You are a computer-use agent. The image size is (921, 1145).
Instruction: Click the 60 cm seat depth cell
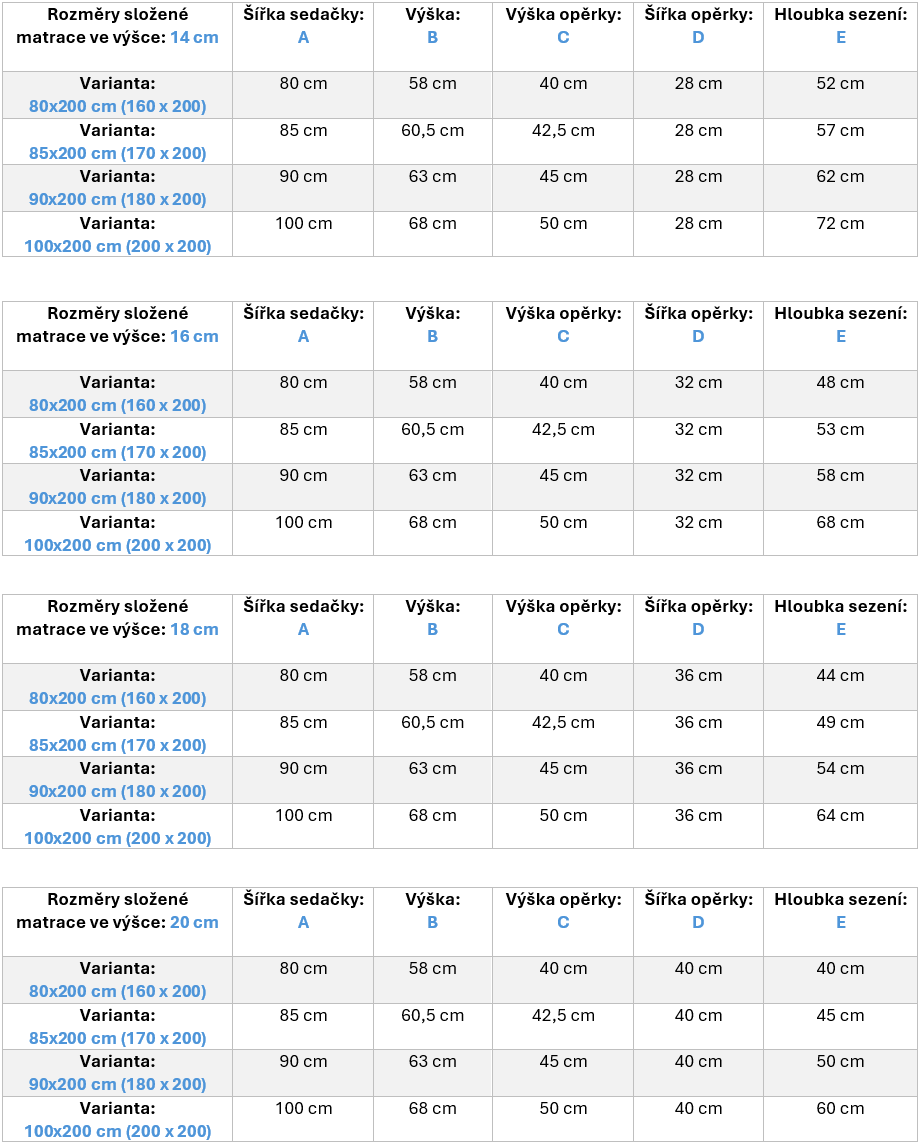[840, 1108]
